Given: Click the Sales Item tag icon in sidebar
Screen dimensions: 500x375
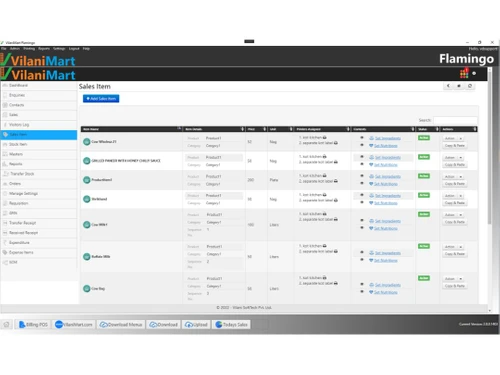Looking at the screenshot, I should click(x=5, y=135).
